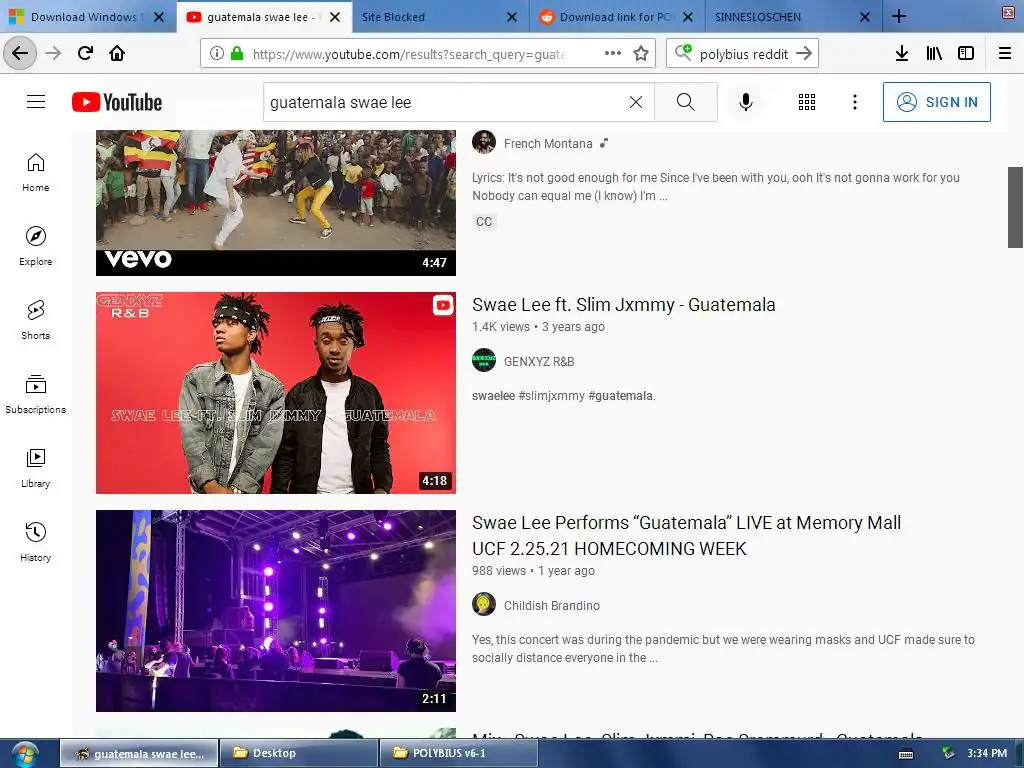Click the green padlock security icon

[237, 53]
